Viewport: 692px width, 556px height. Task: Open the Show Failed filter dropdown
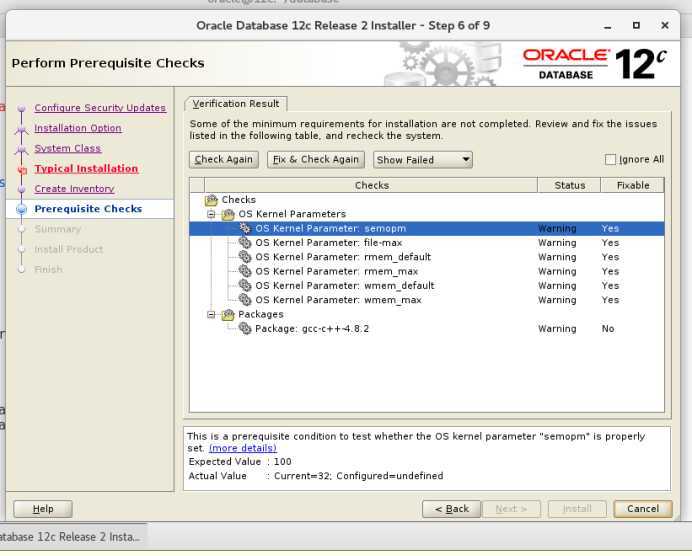422,160
